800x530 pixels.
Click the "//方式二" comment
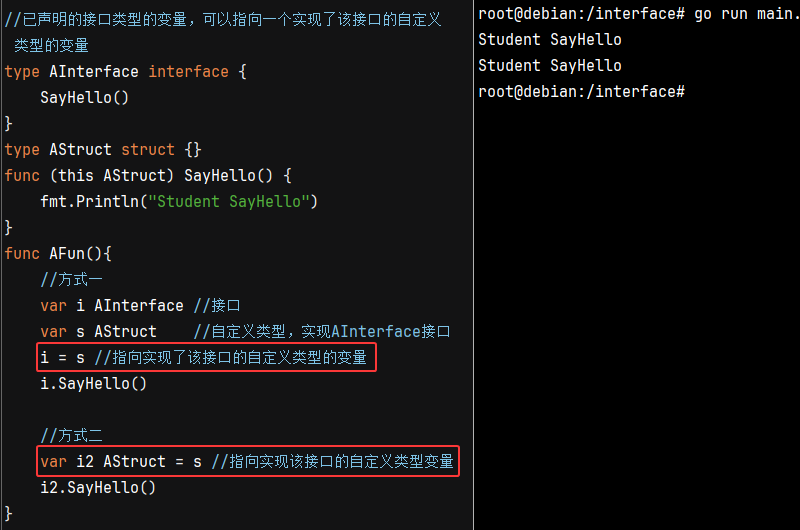point(72,436)
